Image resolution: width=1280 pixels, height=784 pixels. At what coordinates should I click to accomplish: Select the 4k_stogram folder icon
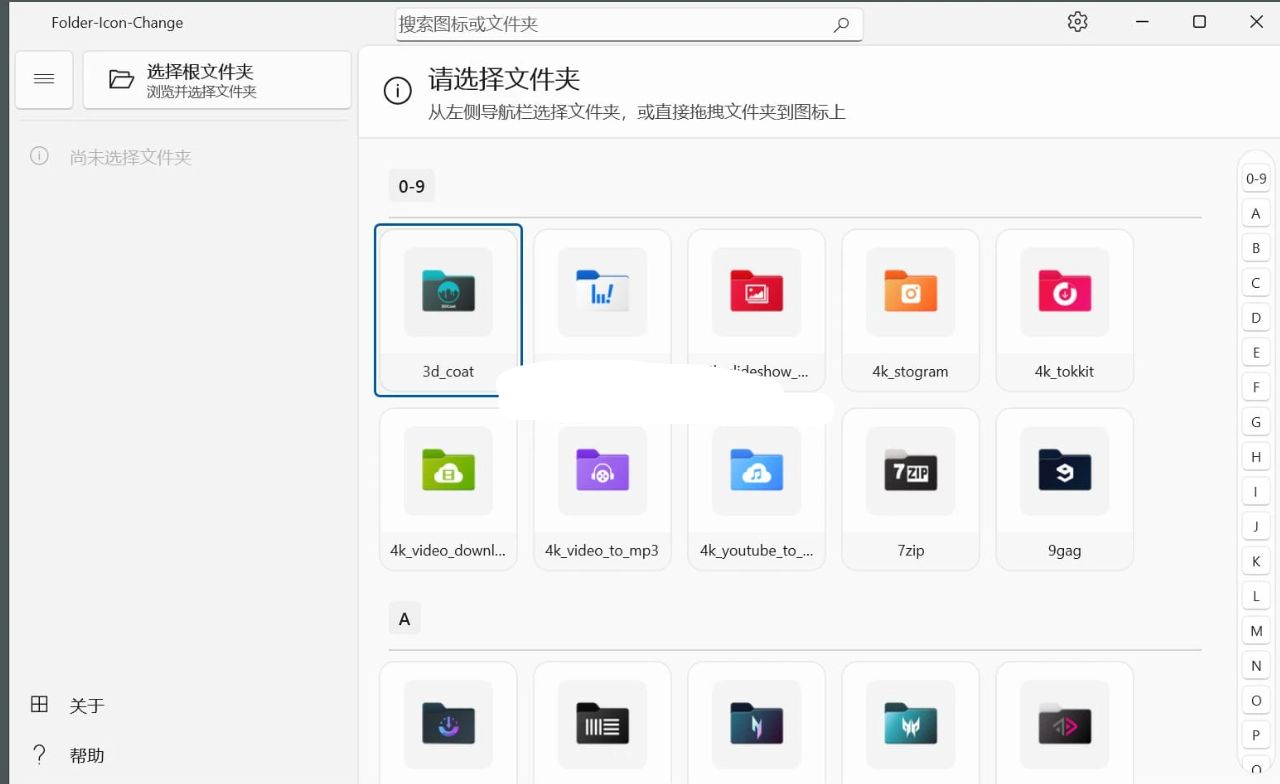tap(910, 293)
